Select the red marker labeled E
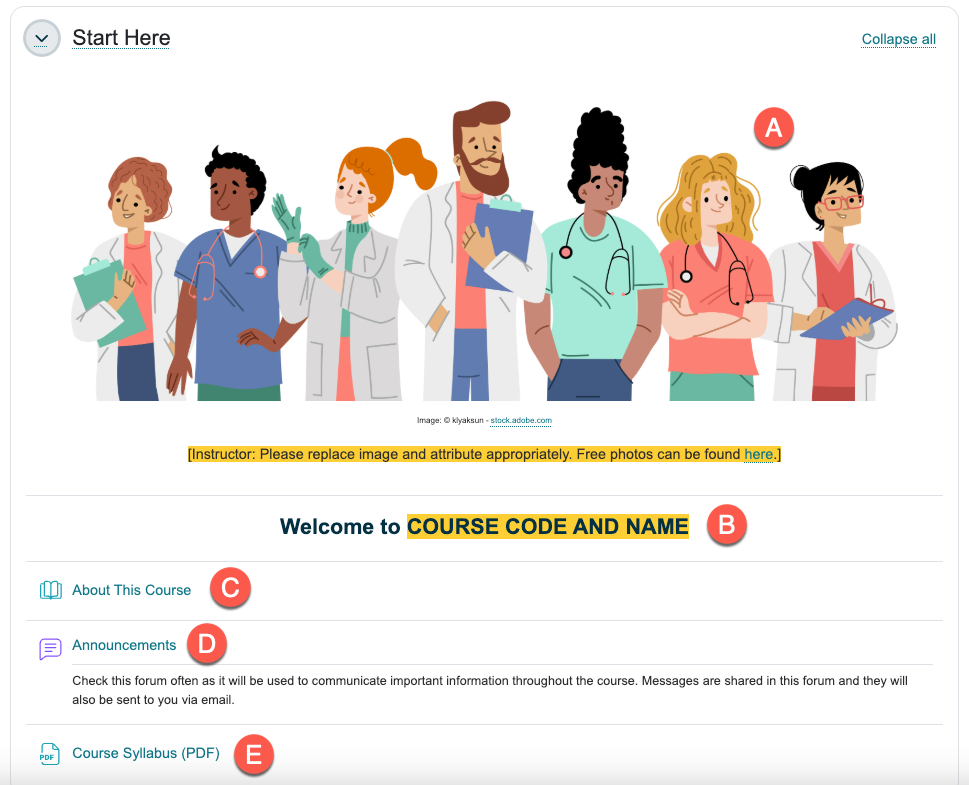 pos(253,754)
